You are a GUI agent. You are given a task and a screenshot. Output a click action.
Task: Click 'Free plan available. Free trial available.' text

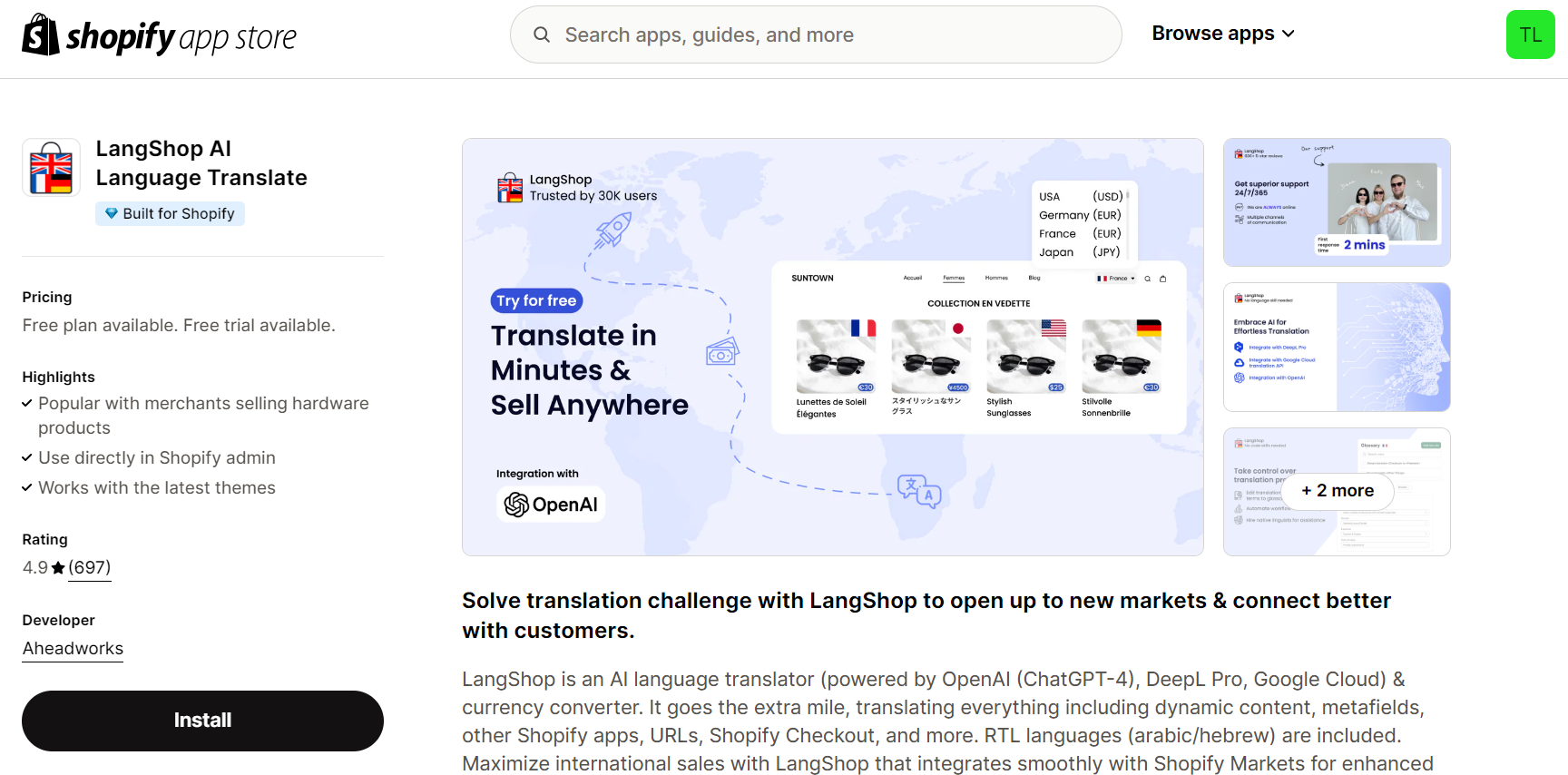(179, 325)
